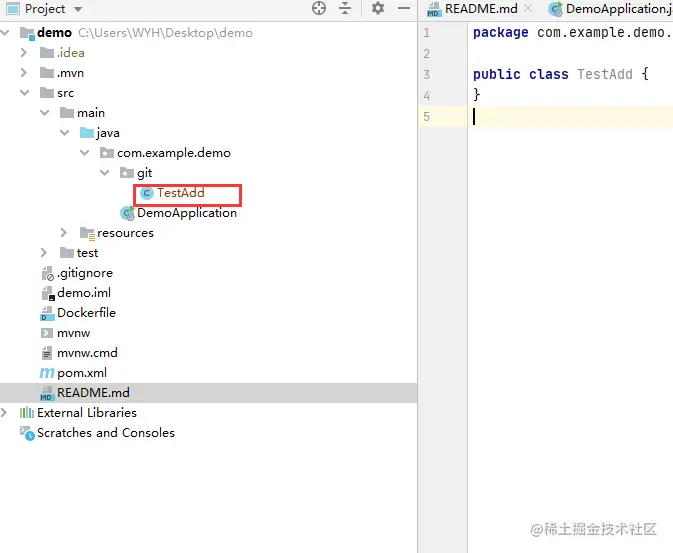Screen dimensions: 673x553
Task: Click the project path C:\Users\WYH\Desktop\demo
Action: point(165,33)
